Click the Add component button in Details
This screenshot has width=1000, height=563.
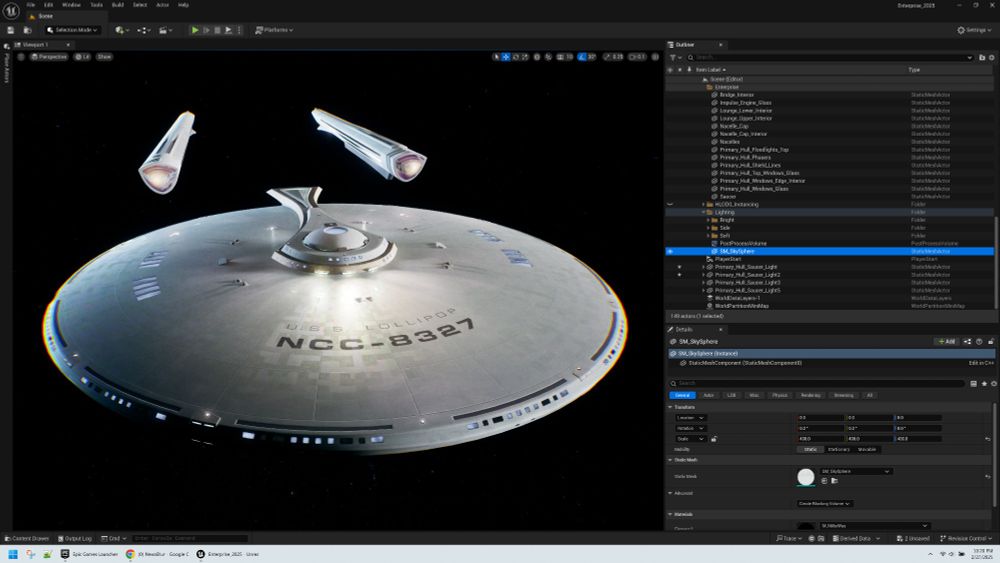pyautogui.click(x=946, y=341)
